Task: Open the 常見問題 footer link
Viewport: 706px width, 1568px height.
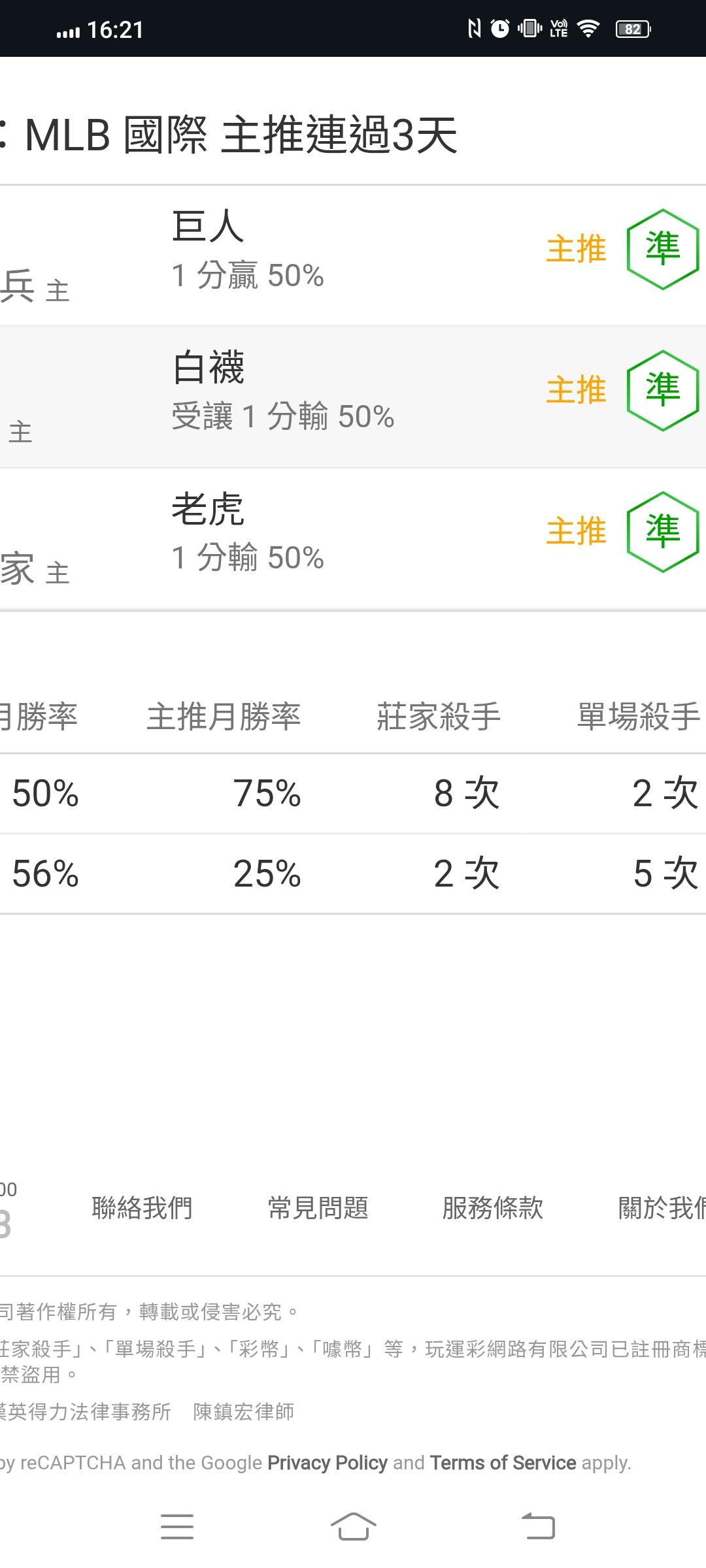Action: (x=318, y=1208)
